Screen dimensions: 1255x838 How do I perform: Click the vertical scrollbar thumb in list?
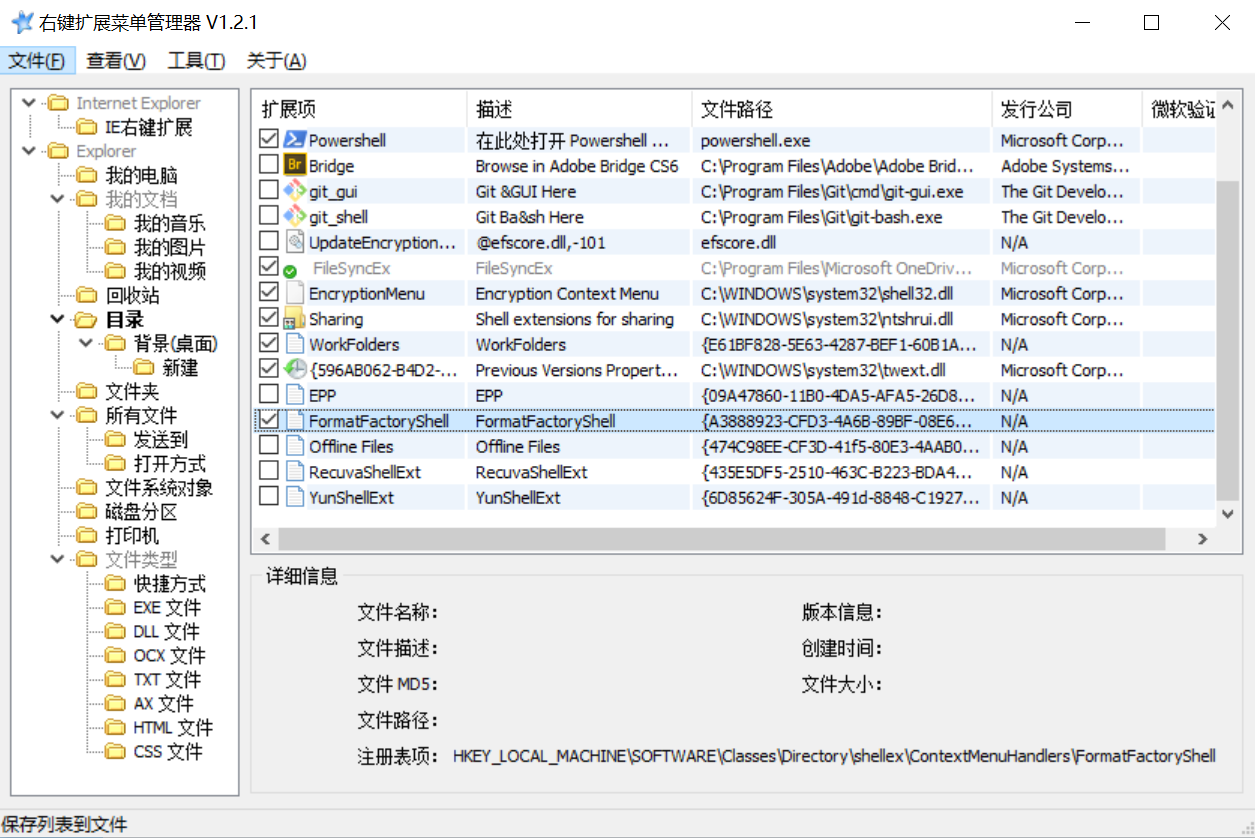click(x=1229, y=340)
